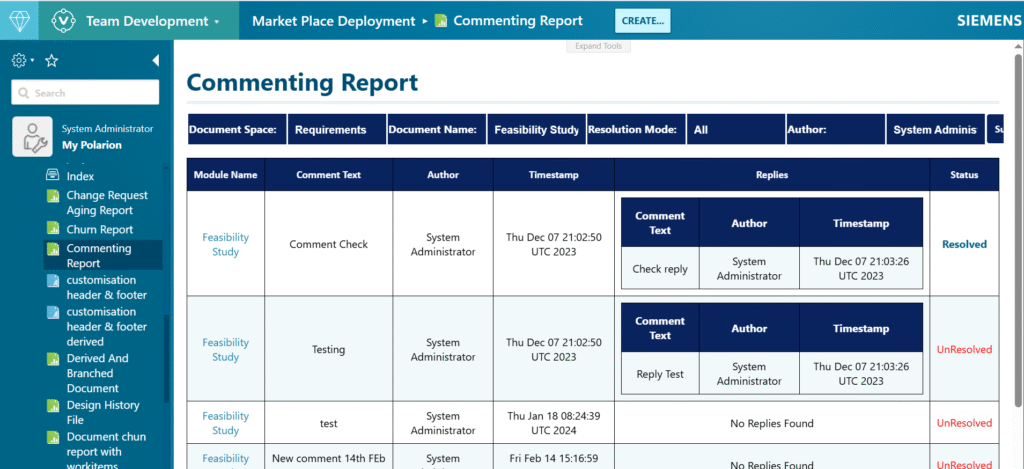Click the Design History File report icon
Screen dimensions: 1024x469
53,406
